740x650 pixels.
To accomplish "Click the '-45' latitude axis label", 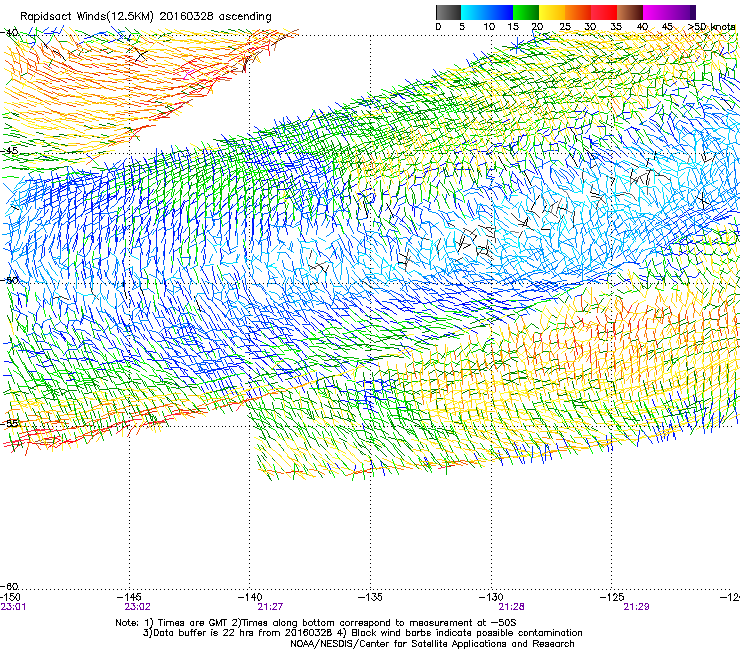I will [x=9, y=151].
